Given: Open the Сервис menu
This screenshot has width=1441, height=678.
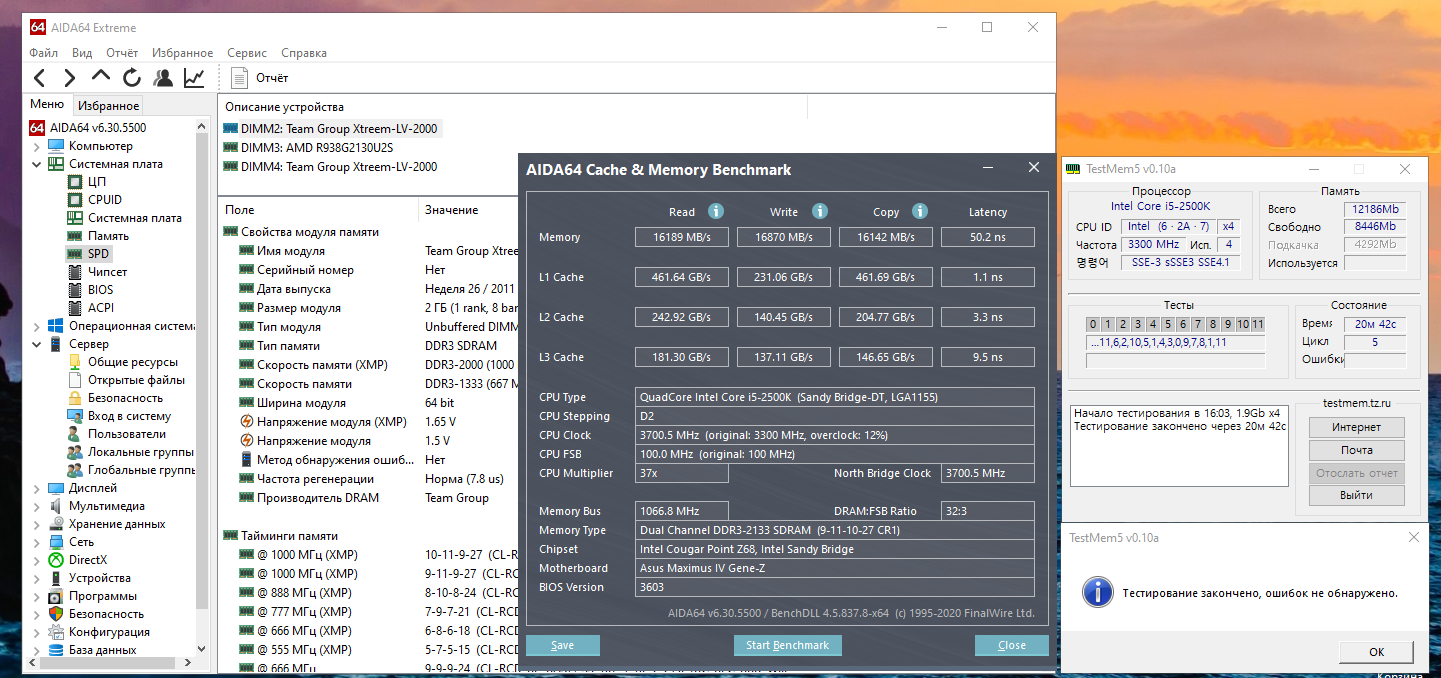Looking at the screenshot, I should click(x=247, y=53).
